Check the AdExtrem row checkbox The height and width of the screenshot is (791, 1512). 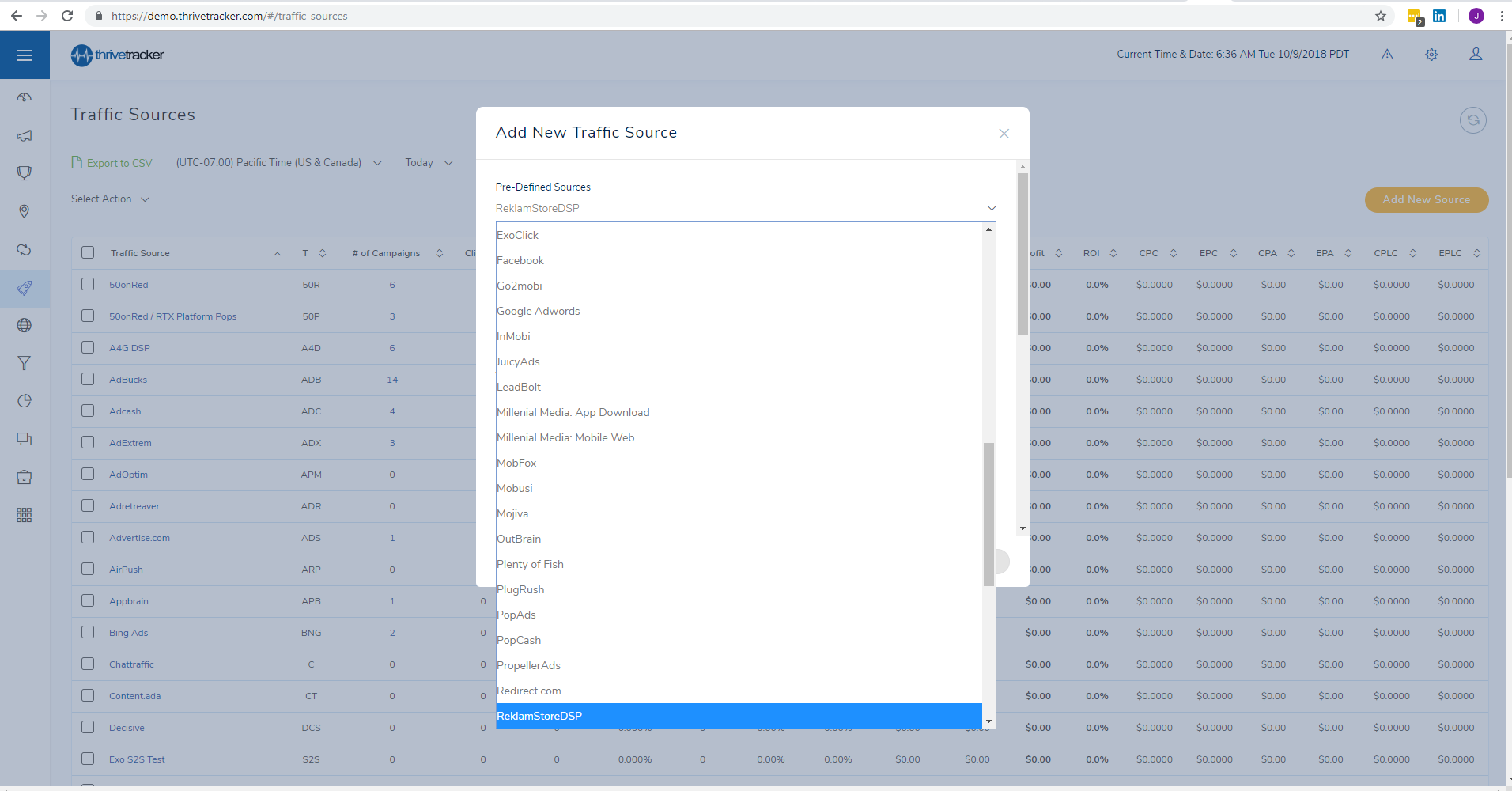tap(88, 442)
